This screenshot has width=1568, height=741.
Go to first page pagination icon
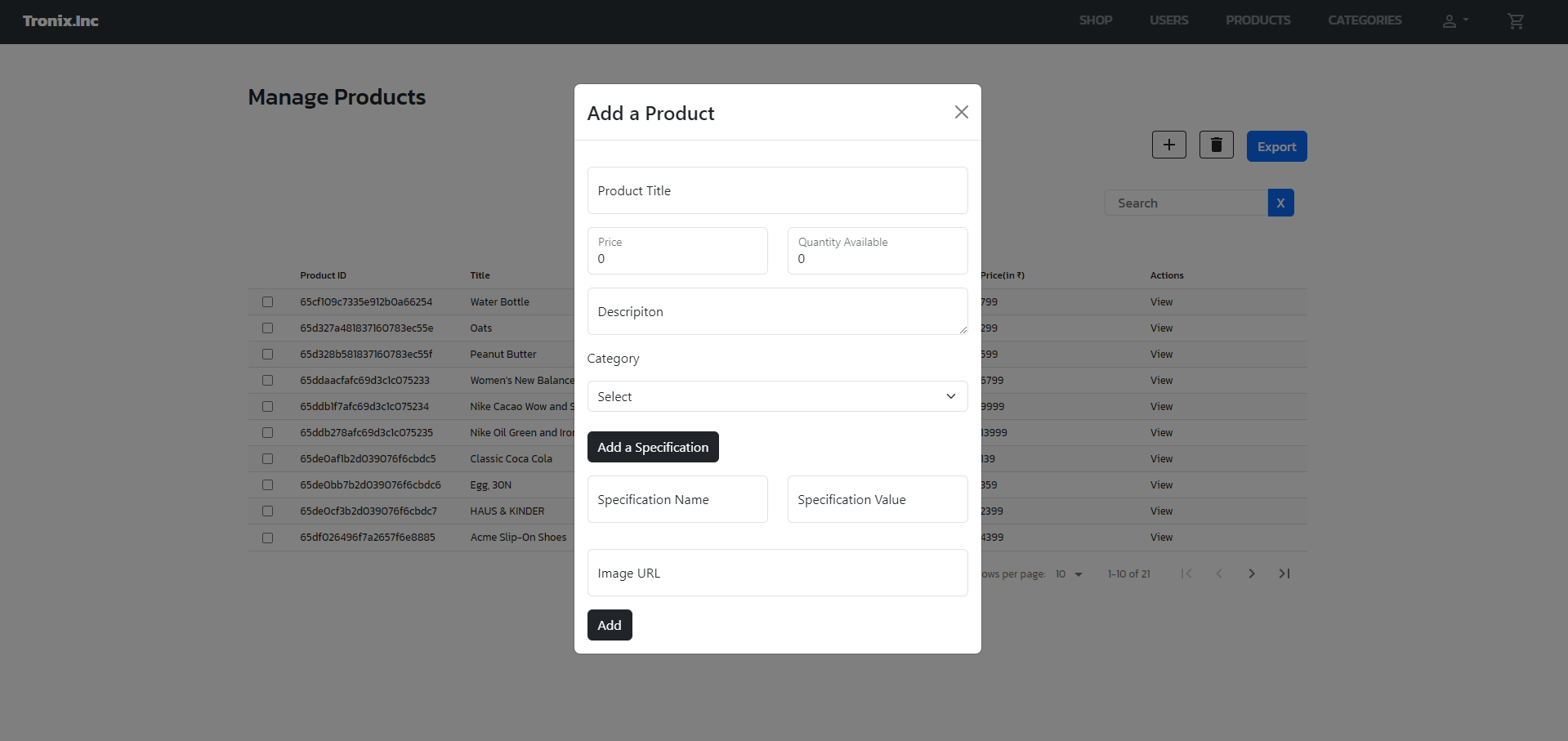1186,574
